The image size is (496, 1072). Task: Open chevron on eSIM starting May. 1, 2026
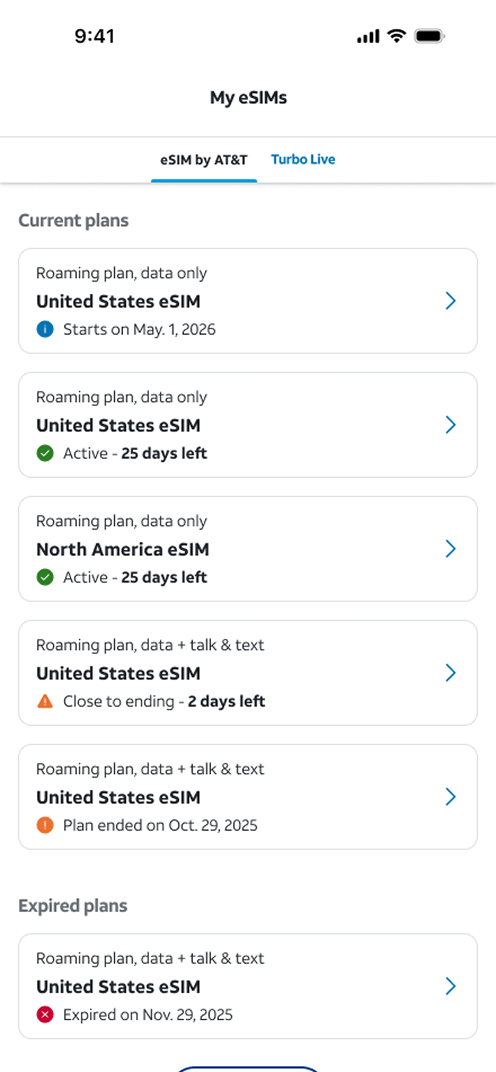coord(450,301)
